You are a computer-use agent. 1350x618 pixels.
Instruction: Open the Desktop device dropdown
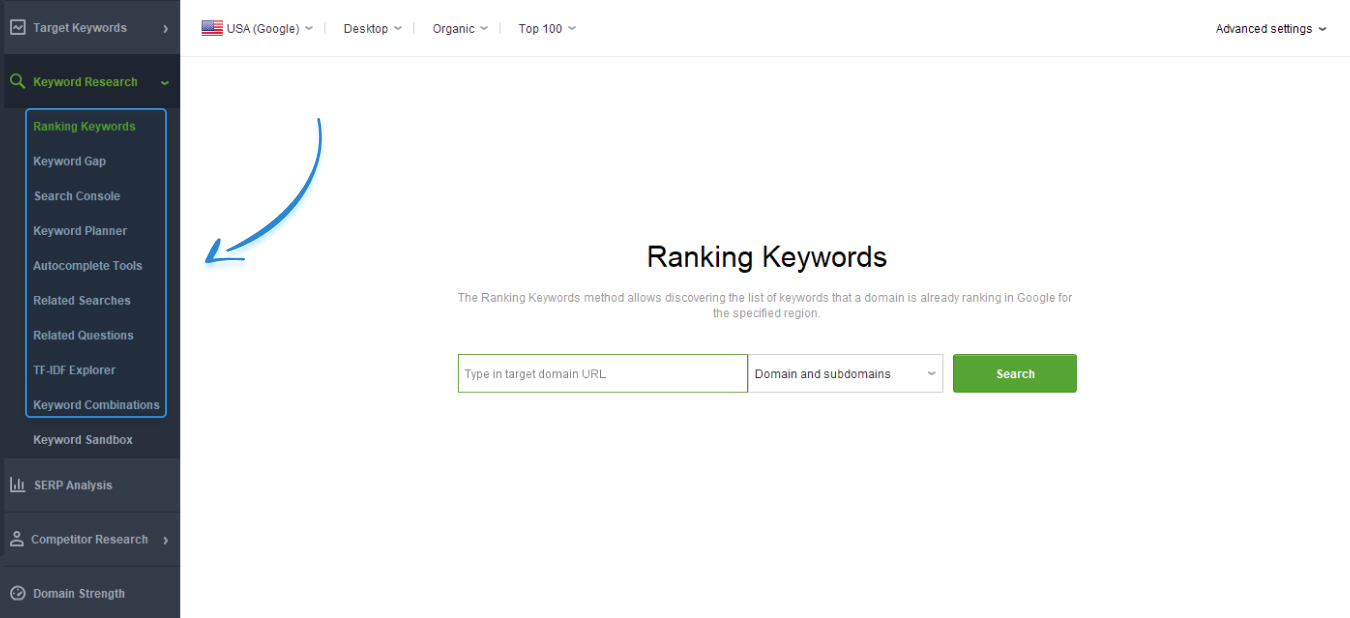372,29
